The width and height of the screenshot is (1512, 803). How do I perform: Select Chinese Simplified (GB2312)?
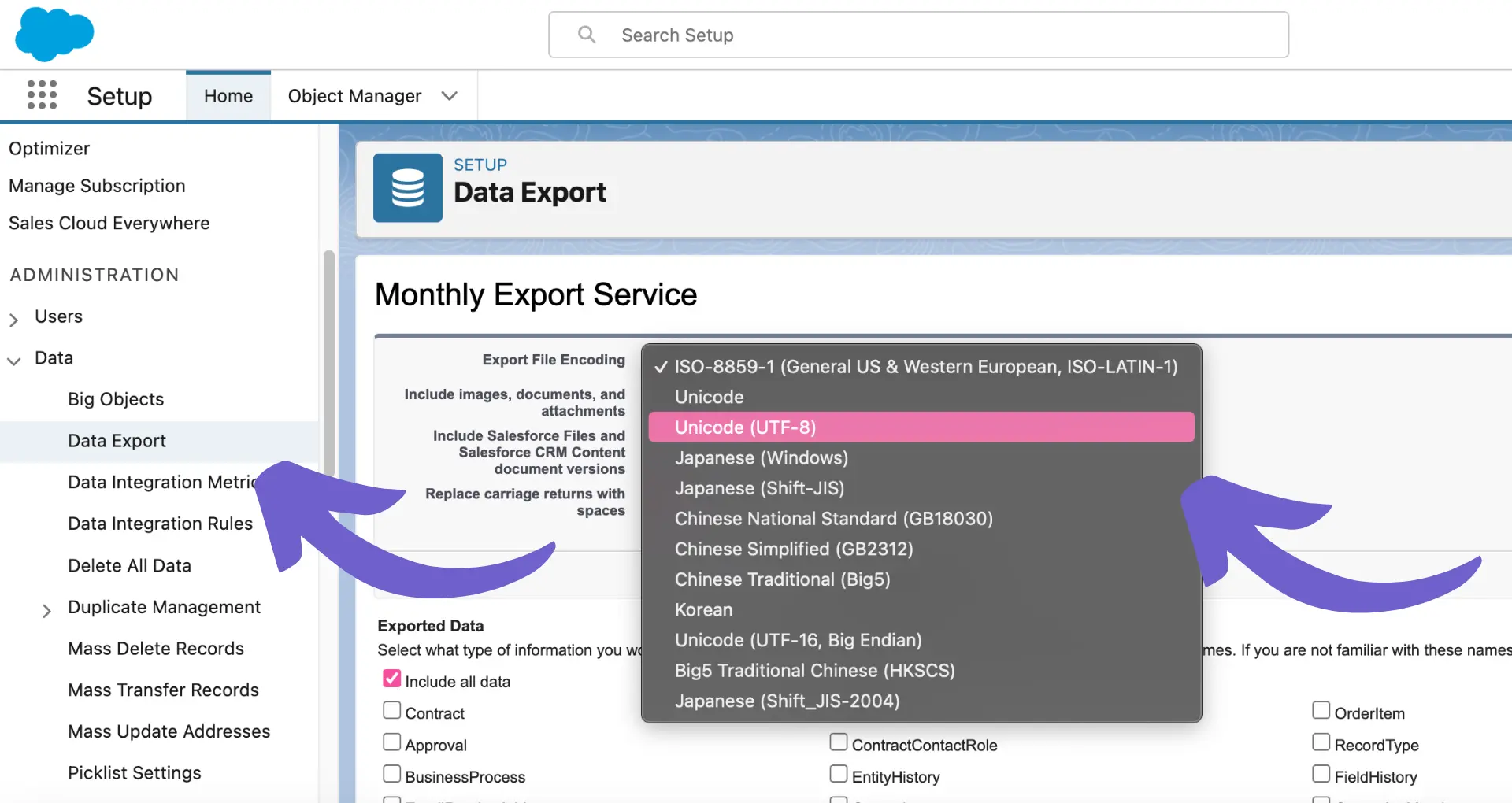[x=921, y=549]
